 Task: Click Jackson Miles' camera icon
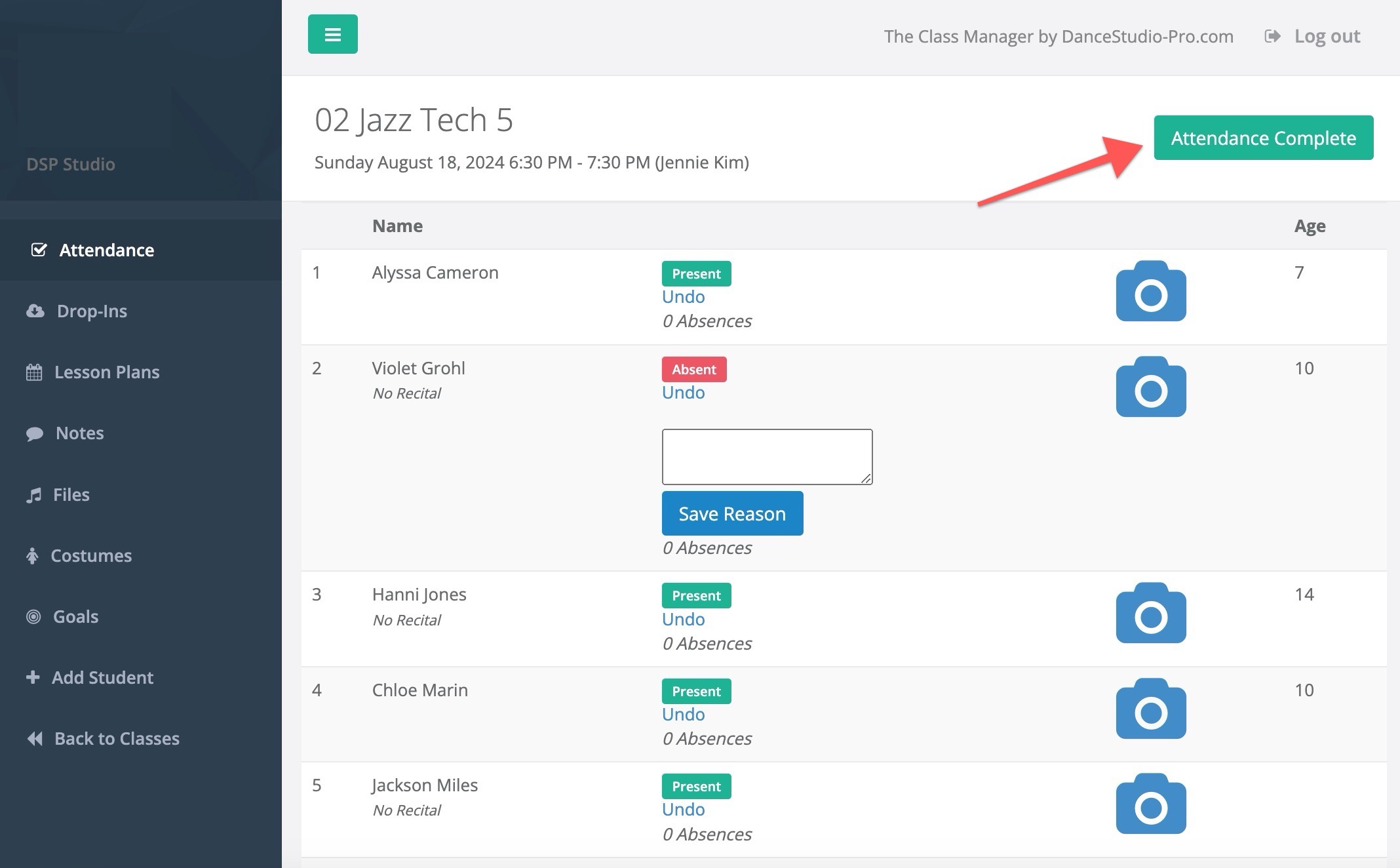[x=1150, y=804]
